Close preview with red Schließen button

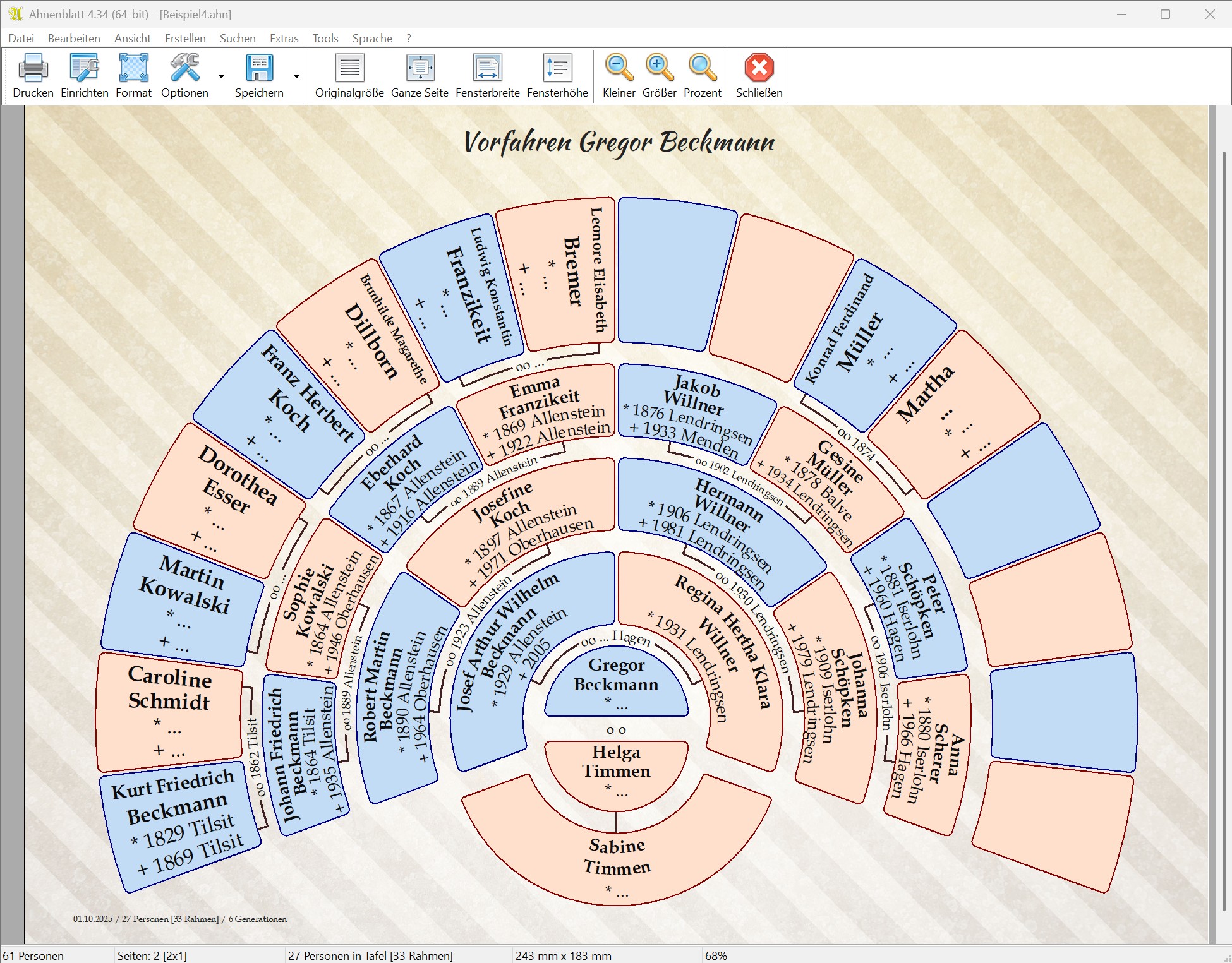(x=759, y=68)
